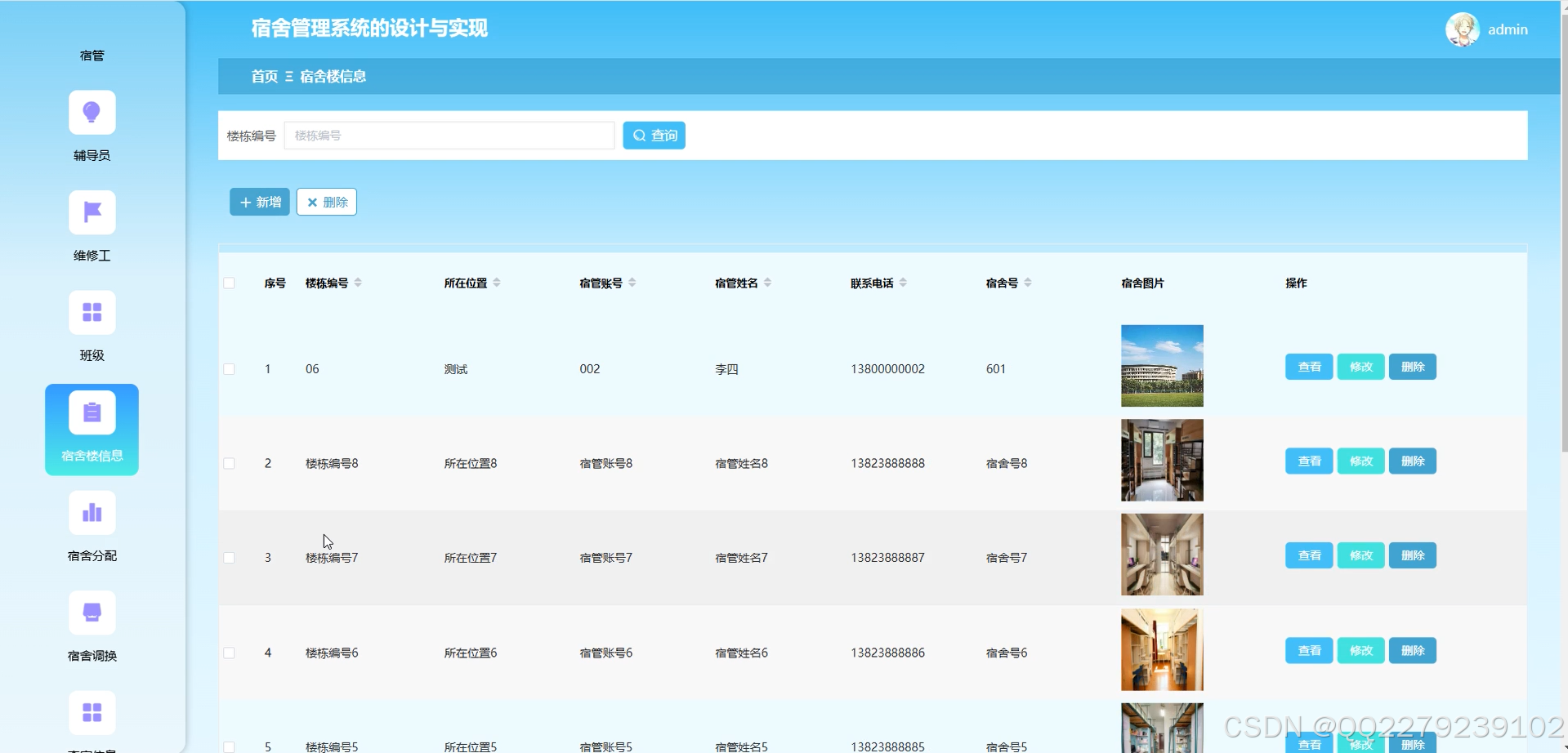The width and height of the screenshot is (1568, 753).
Task: Click the magnifier icon in 查询 button
Action: tap(639, 136)
